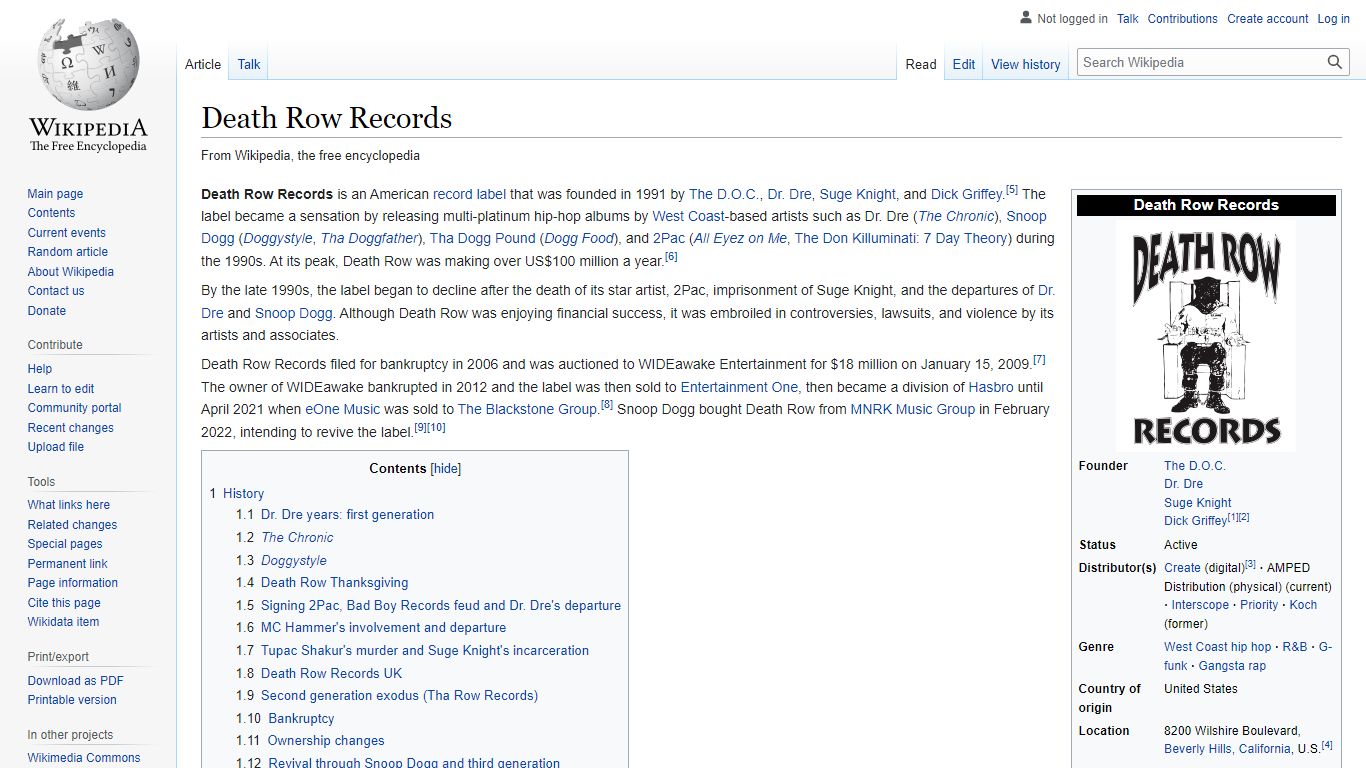
Task: Jump to Death Row Thanksgiving section
Action: point(334,582)
